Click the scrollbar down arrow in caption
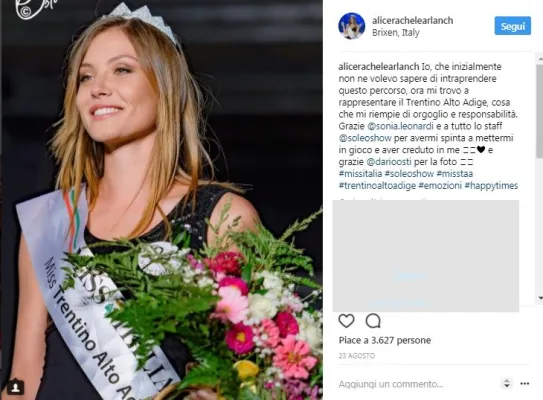Image resolution: width=543 pixels, height=400 pixels. click(540, 298)
